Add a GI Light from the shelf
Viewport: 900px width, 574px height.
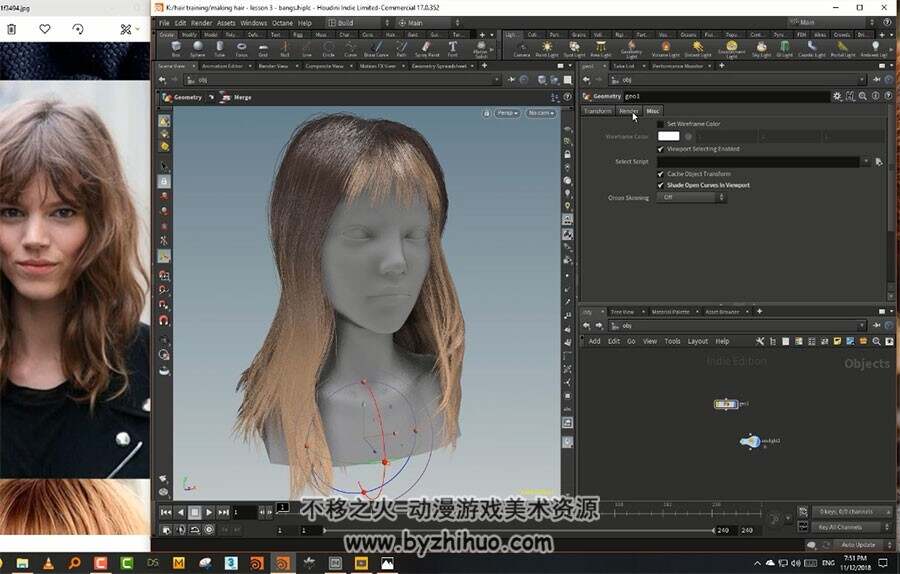click(784, 49)
